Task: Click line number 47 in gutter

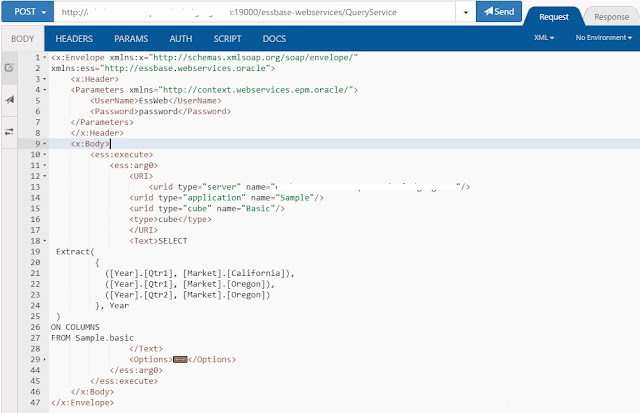Action: [35, 402]
